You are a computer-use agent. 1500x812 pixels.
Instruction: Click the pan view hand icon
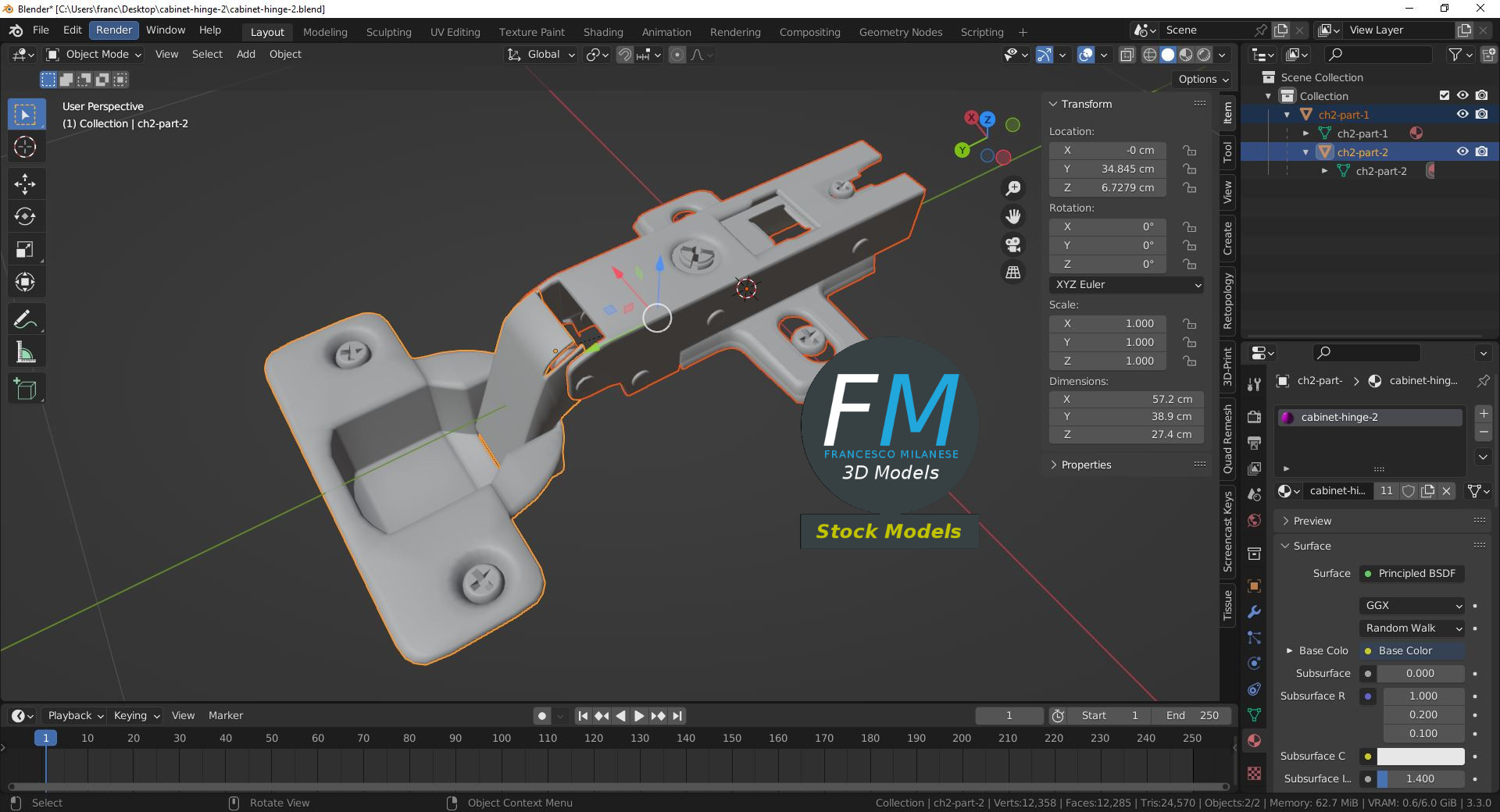click(1013, 216)
